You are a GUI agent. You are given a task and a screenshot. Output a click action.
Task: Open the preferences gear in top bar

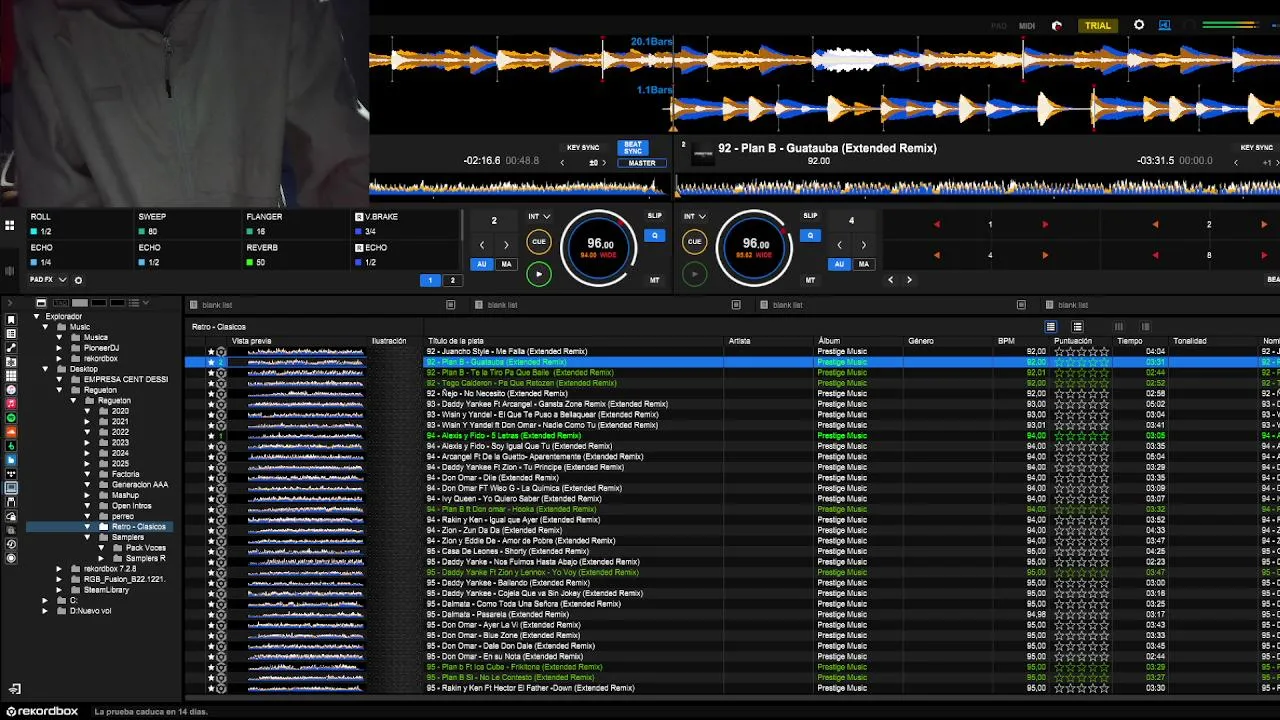tap(1138, 25)
